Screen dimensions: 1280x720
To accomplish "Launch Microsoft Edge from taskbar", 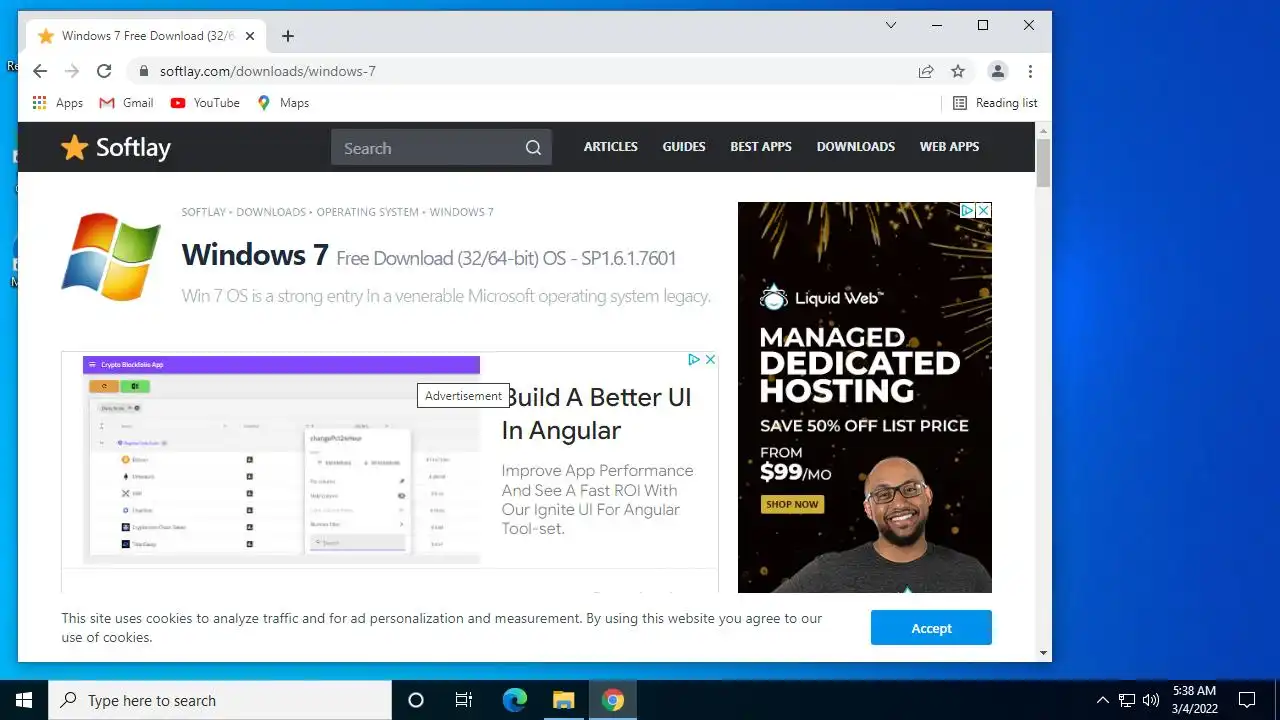I will click(x=514, y=700).
